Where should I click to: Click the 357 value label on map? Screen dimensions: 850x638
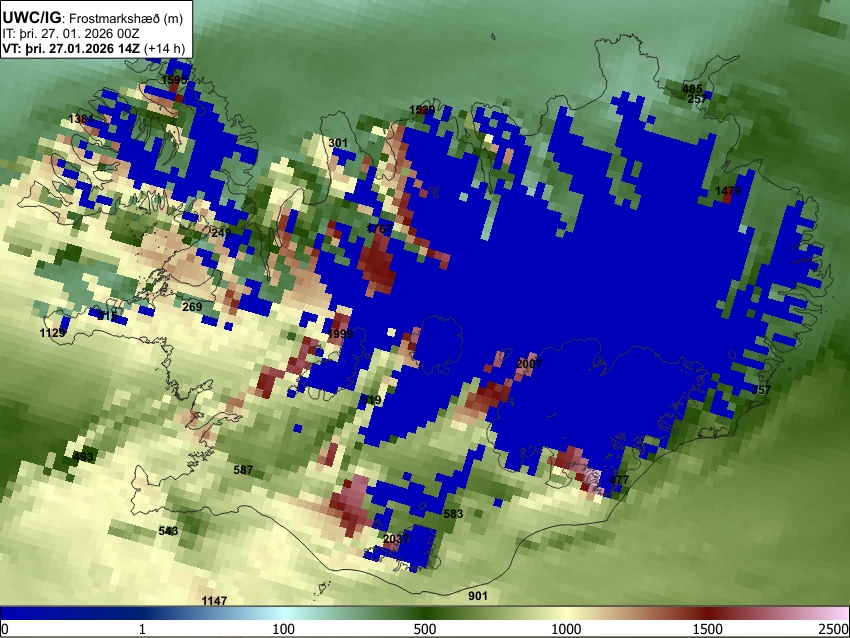click(761, 390)
